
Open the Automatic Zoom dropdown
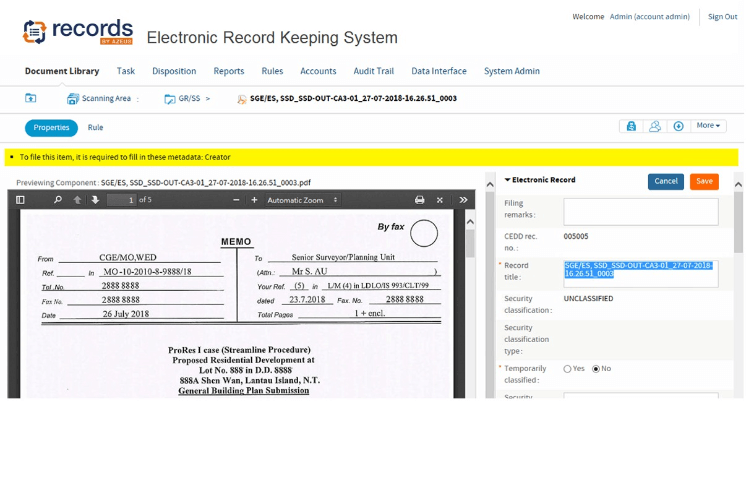[302, 200]
